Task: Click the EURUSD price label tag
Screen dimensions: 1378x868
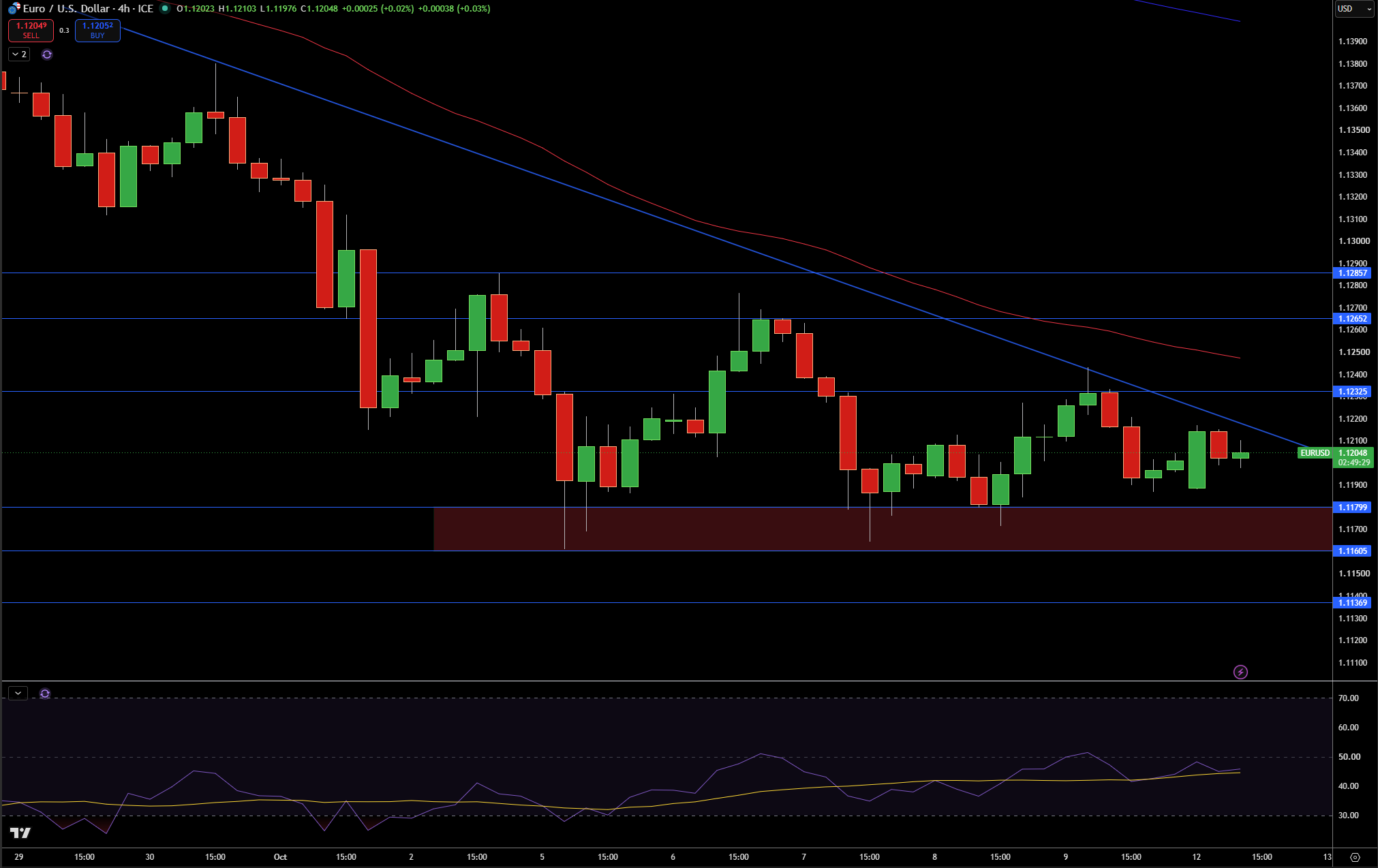Action: click(1315, 453)
